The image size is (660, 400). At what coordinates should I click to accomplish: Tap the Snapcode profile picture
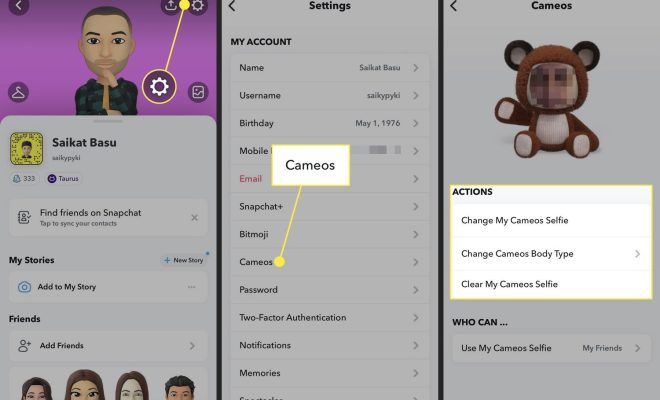coord(27,149)
